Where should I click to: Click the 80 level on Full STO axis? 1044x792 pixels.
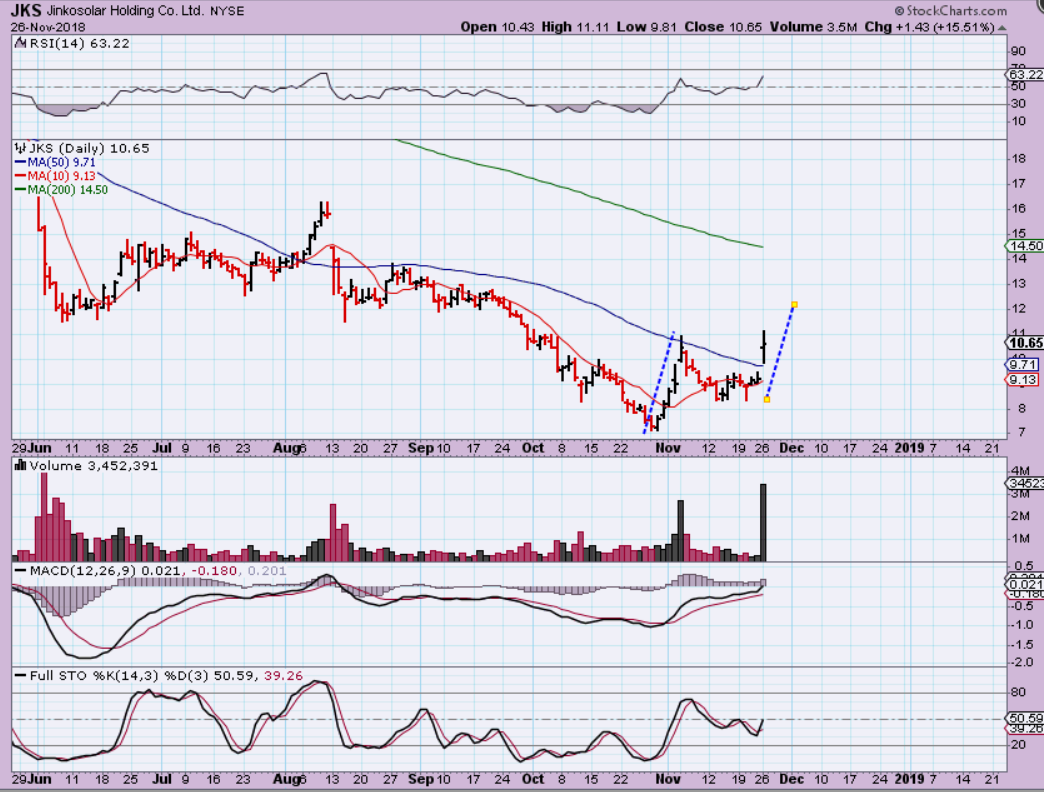tap(1018, 692)
